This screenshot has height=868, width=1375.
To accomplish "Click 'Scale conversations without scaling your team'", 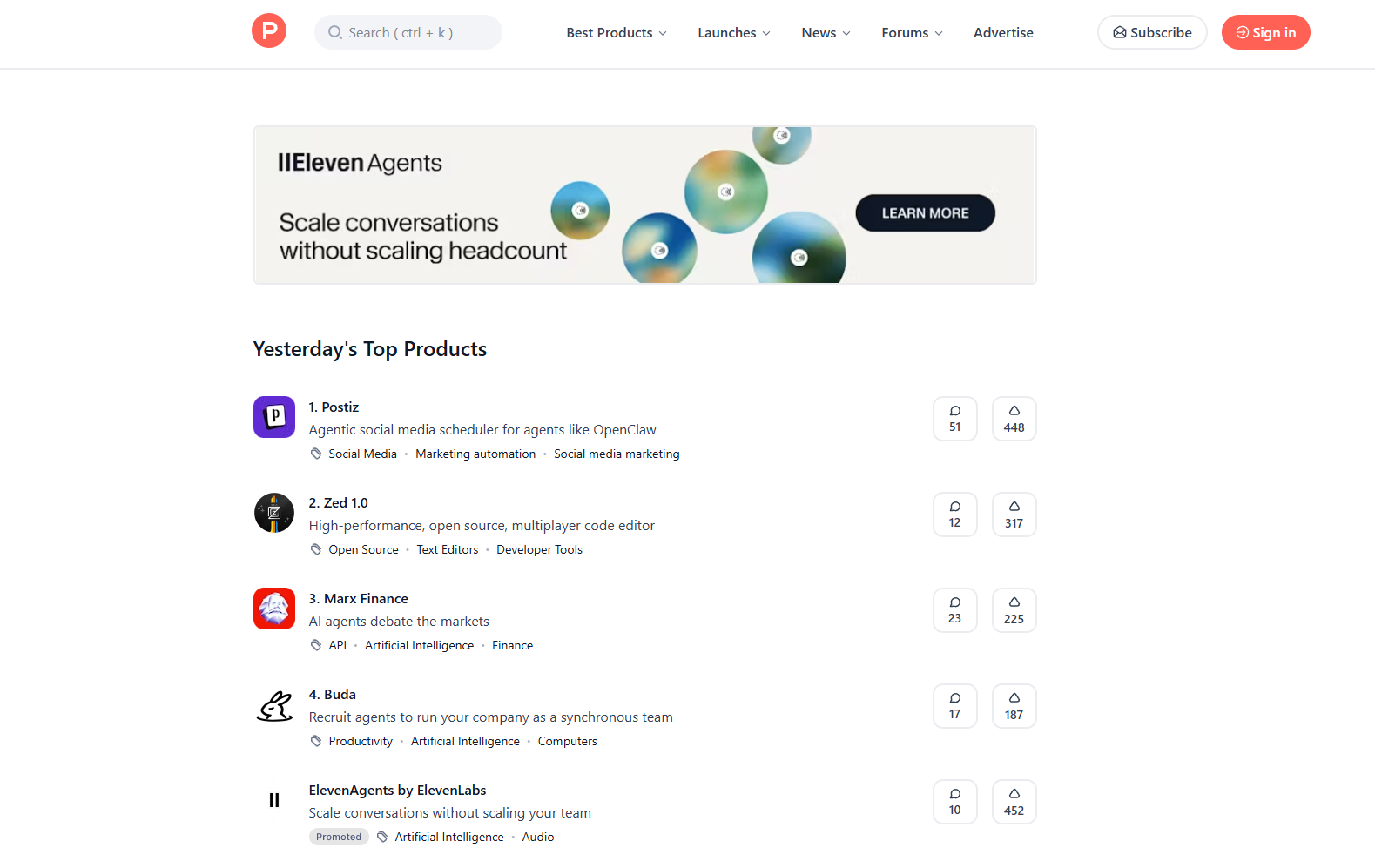I will 449,812.
